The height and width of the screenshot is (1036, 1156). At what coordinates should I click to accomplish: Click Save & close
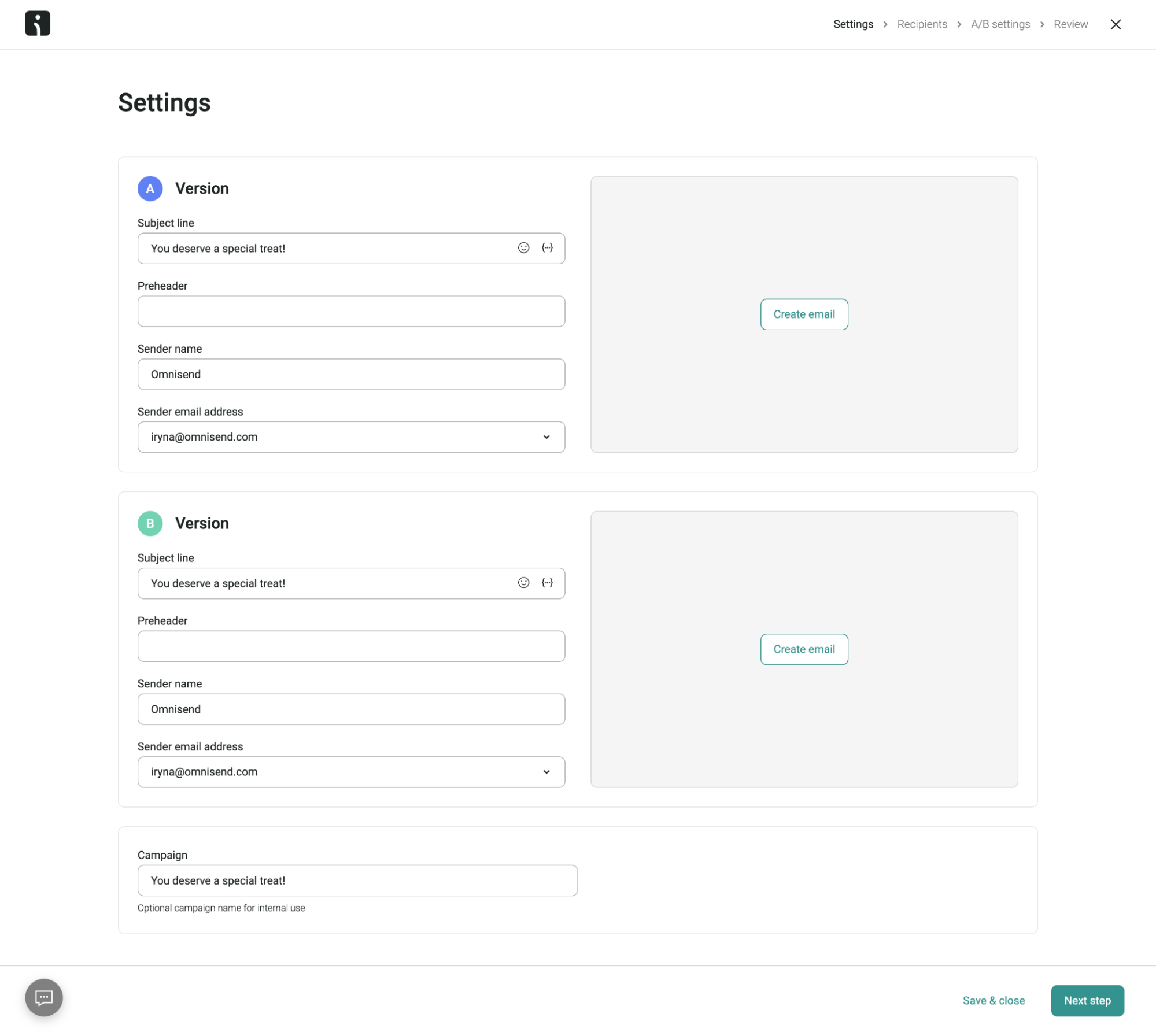click(x=993, y=1000)
